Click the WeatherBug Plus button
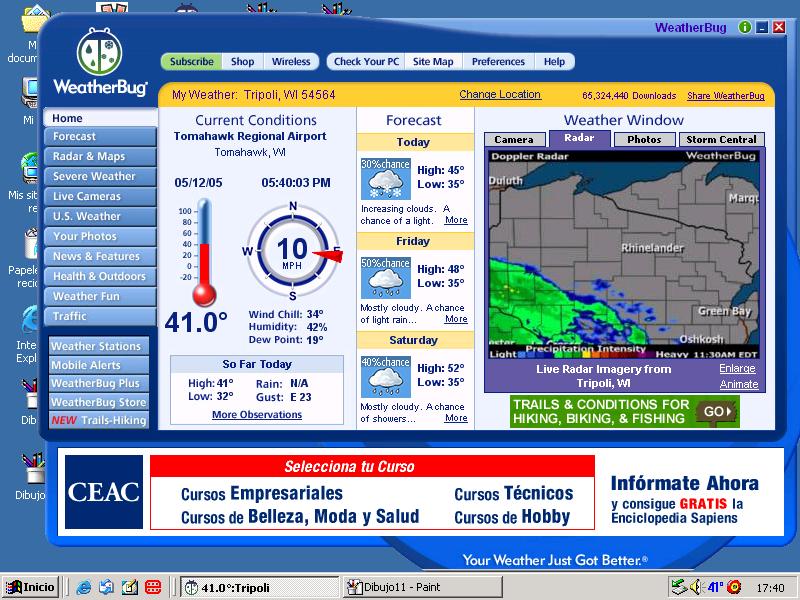The image size is (800, 600). [99, 384]
